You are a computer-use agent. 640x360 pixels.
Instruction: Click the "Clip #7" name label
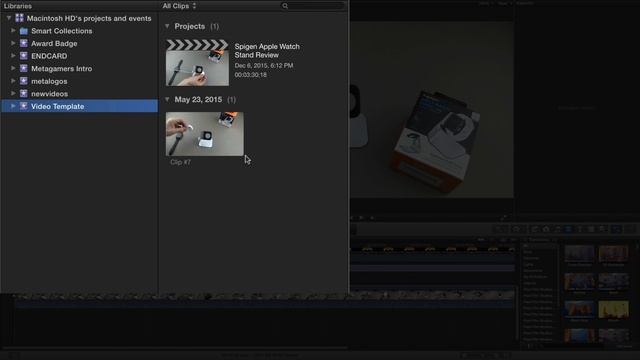coord(180,162)
